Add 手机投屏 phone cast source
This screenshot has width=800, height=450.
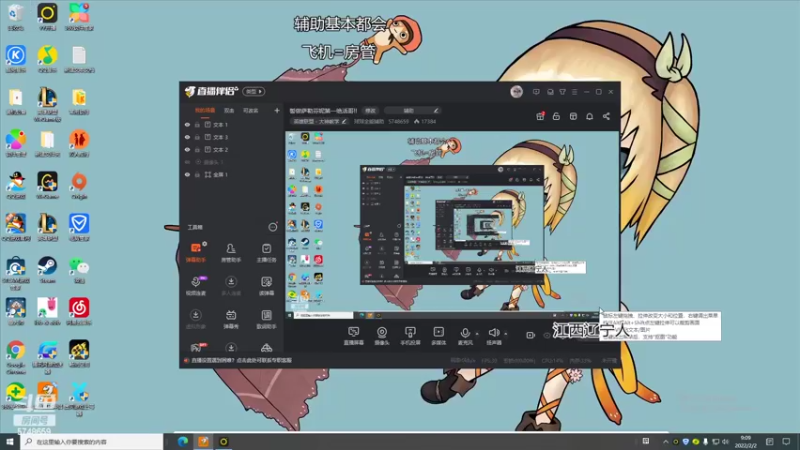pos(410,336)
